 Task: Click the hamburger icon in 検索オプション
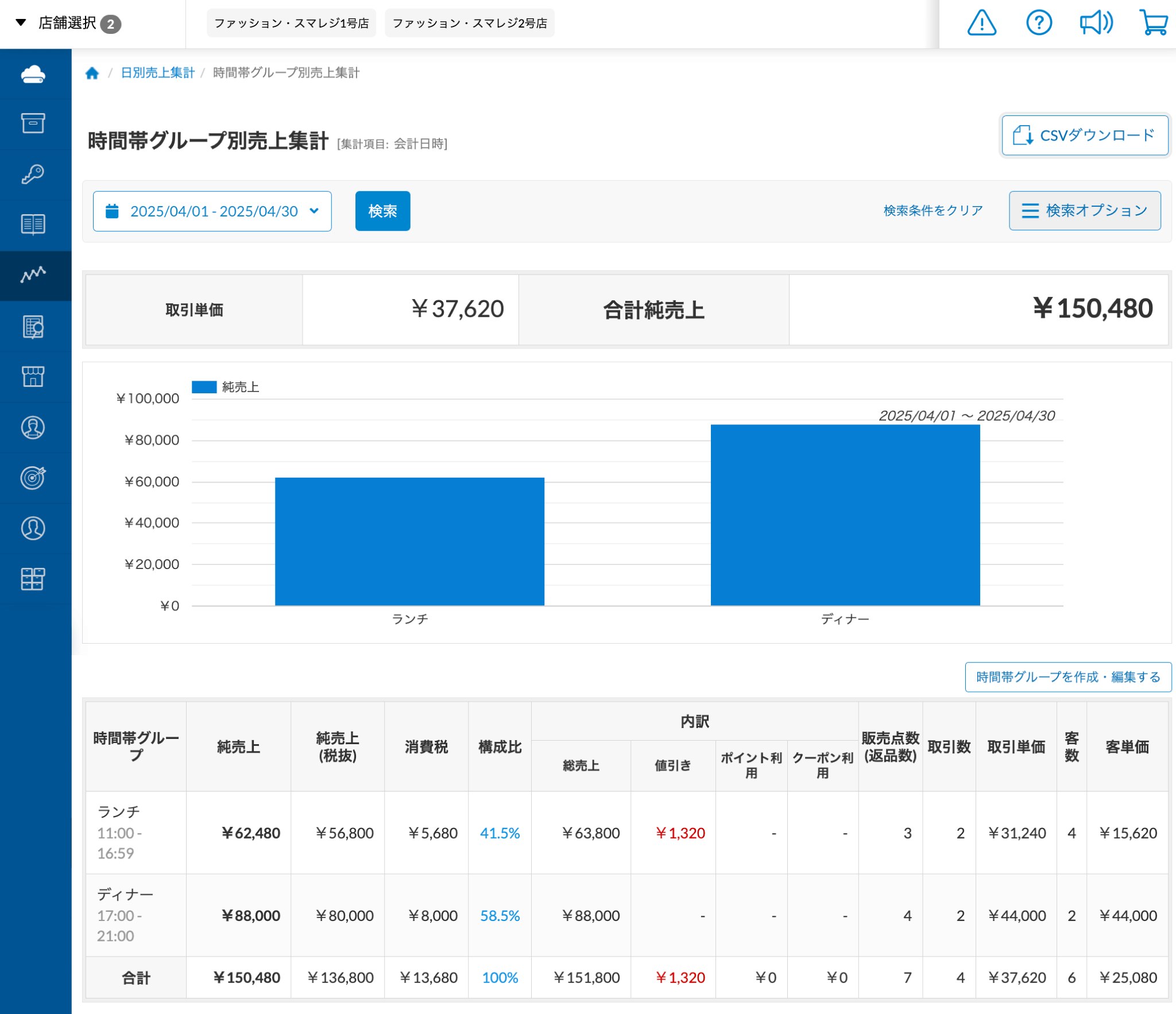[x=1030, y=211]
